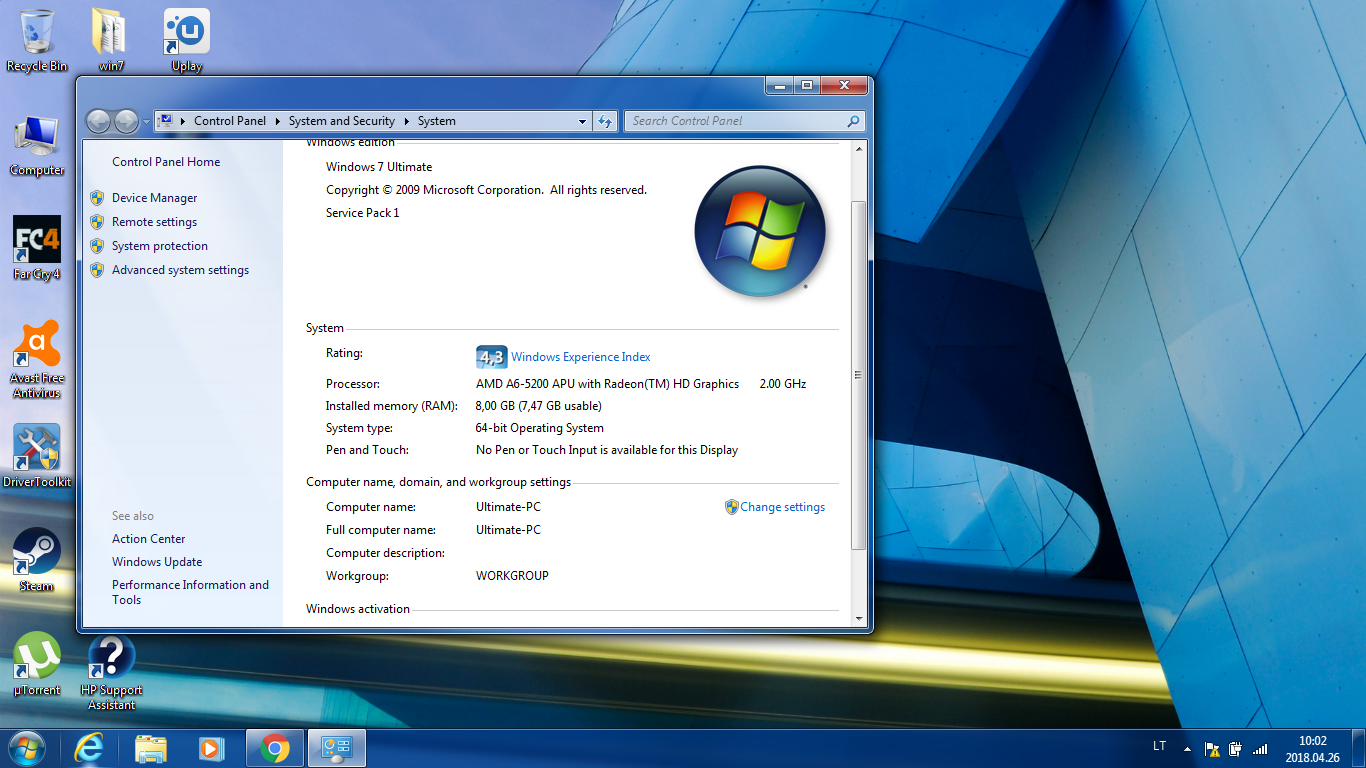Show hidden tray icons arrow
Screen dimensions: 1366x768
pos(1187,748)
